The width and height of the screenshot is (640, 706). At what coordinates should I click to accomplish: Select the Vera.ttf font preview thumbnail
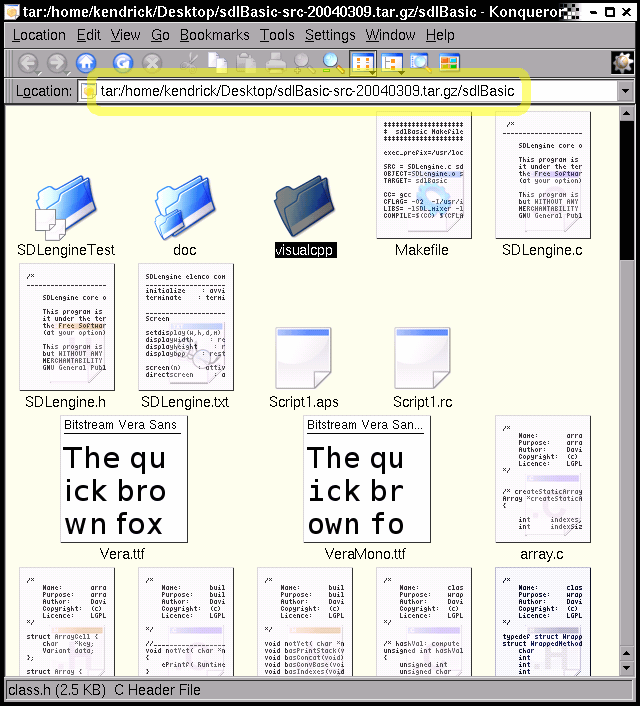tap(124, 480)
